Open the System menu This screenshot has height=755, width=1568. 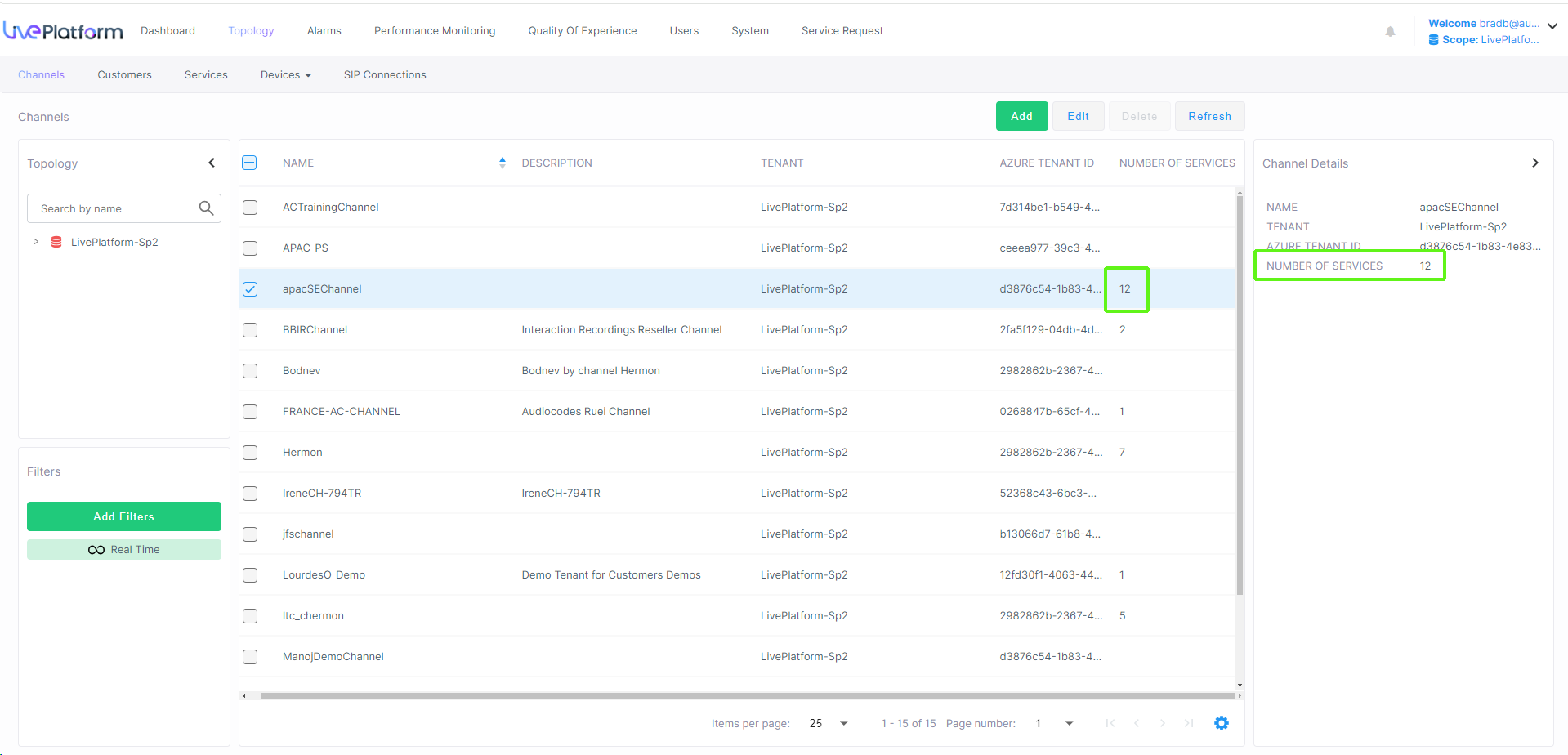tap(750, 30)
